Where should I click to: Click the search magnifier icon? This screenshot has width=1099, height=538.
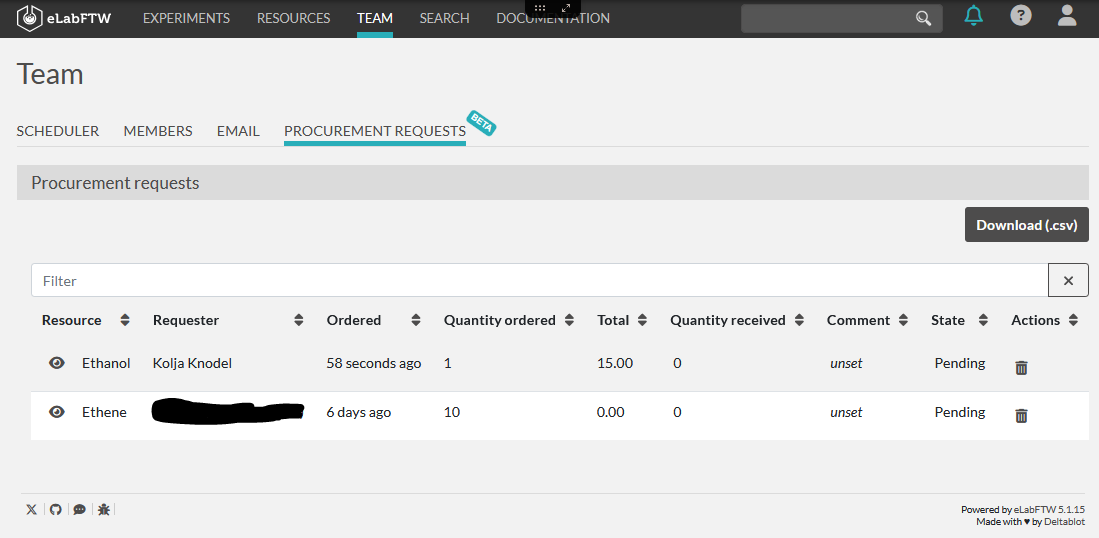click(x=923, y=19)
